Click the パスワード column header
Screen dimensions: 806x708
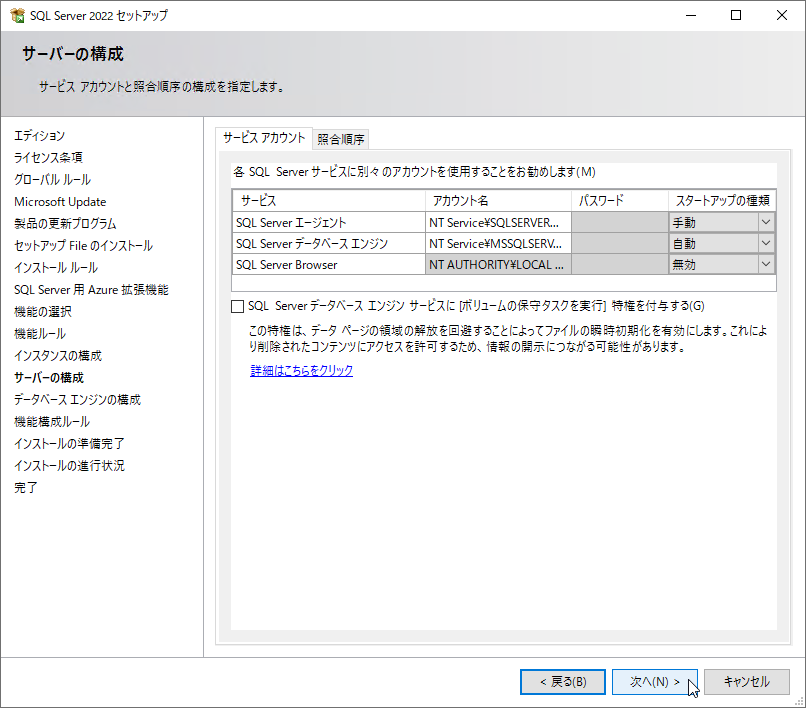pos(620,201)
